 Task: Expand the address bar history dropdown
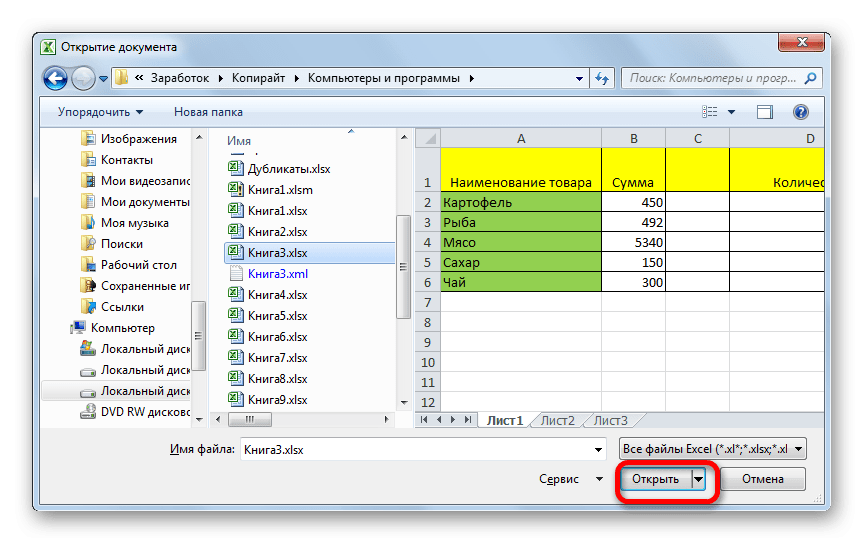coord(579,78)
